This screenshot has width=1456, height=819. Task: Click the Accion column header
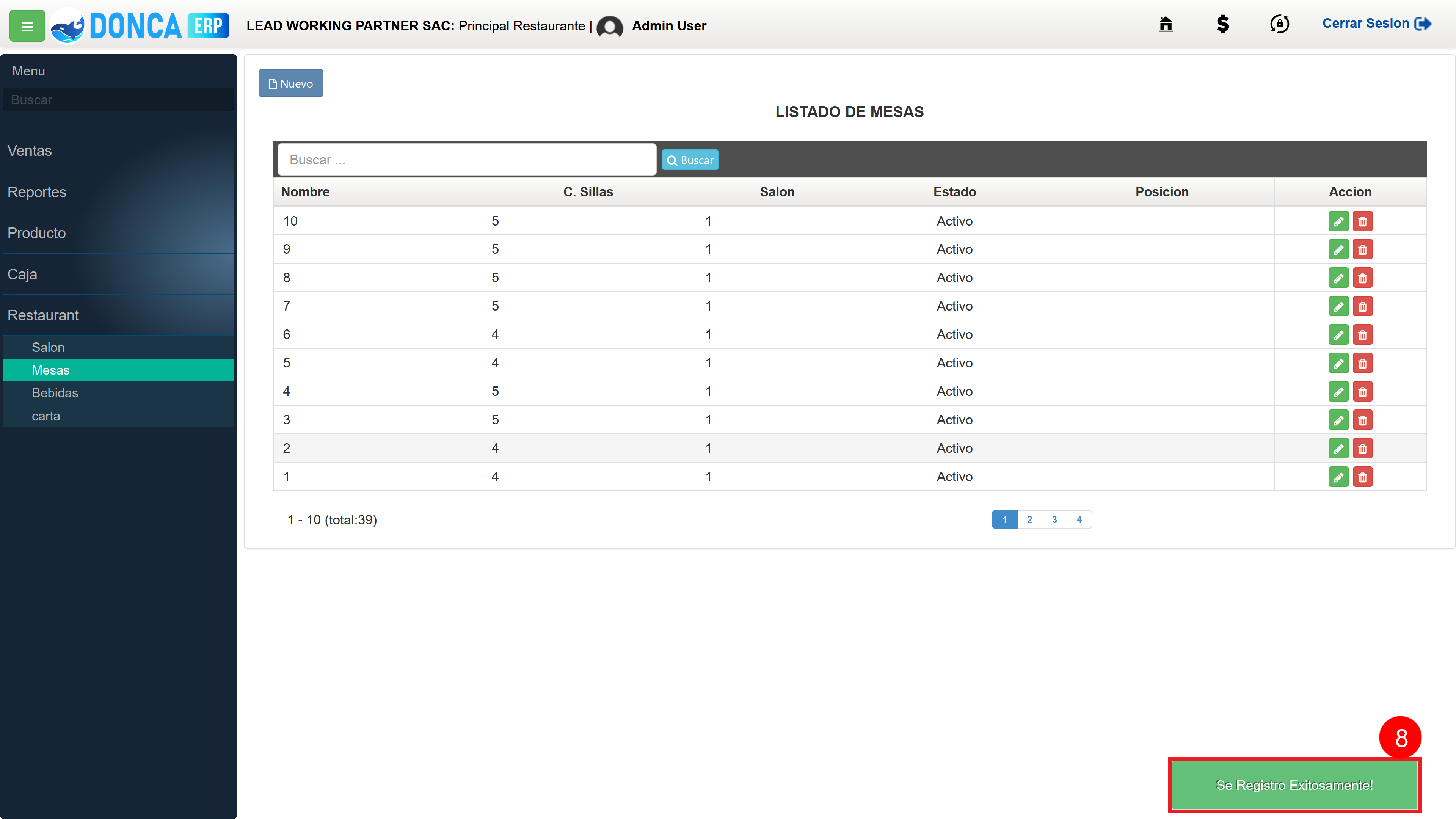click(1350, 191)
